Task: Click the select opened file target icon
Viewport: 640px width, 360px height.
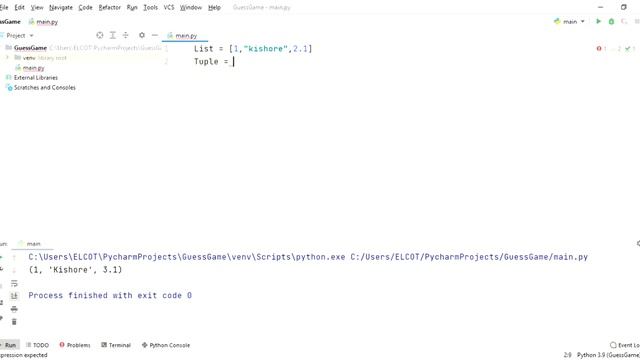Action: click(x=100, y=35)
